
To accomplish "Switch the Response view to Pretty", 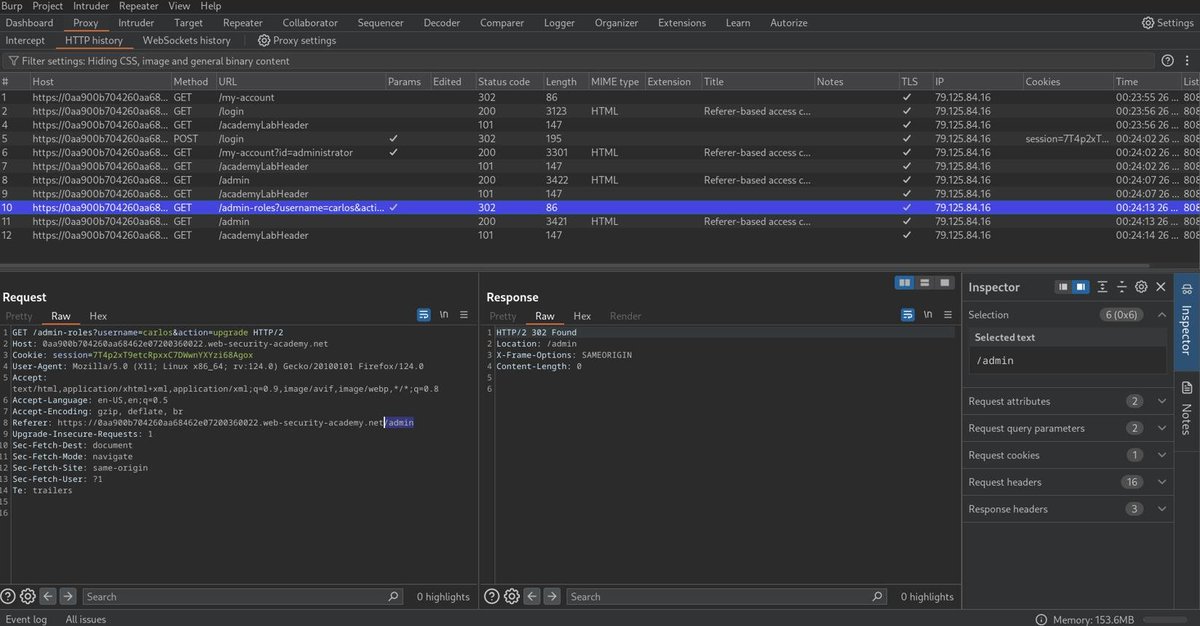I will click(503, 316).
